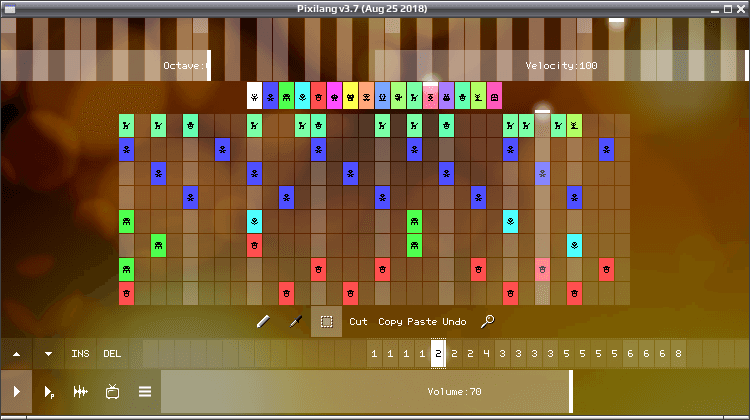Maximize the Pixilang window
The height and width of the screenshot is (420, 750).
click(728, 9)
